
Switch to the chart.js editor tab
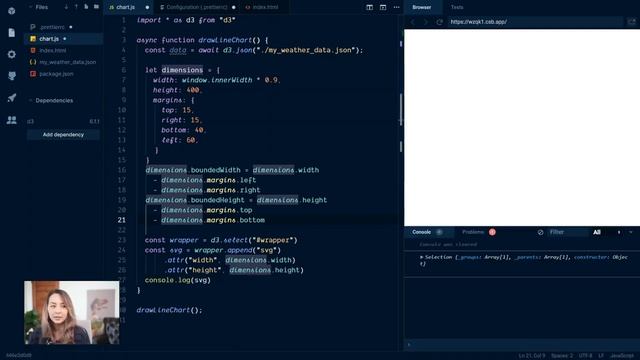pyautogui.click(x=127, y=7)
